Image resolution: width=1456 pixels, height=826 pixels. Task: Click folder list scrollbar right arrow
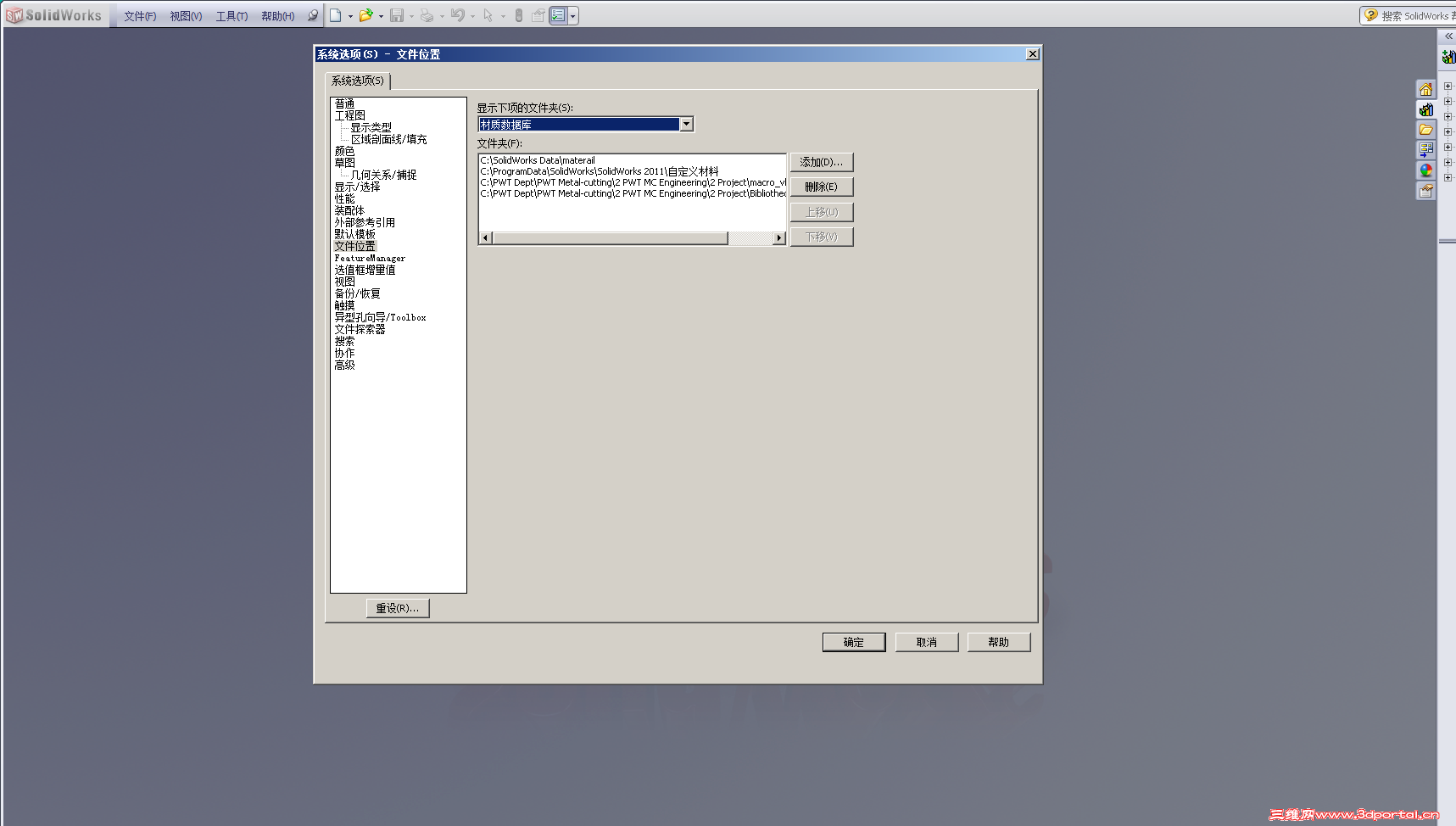tap(779, 238)
